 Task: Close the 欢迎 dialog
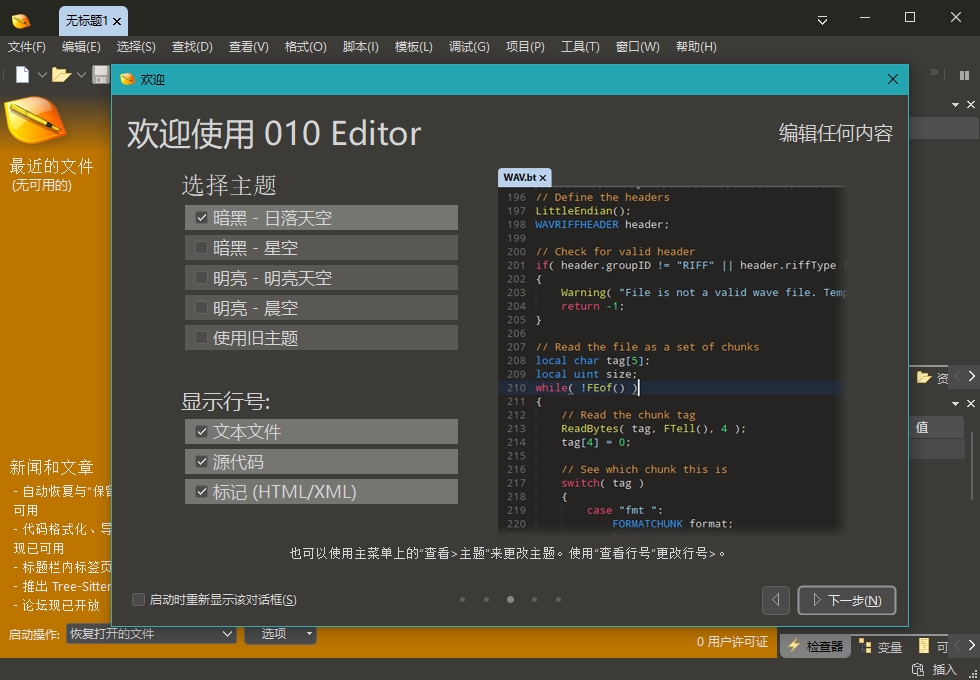[x=892, y=79]
